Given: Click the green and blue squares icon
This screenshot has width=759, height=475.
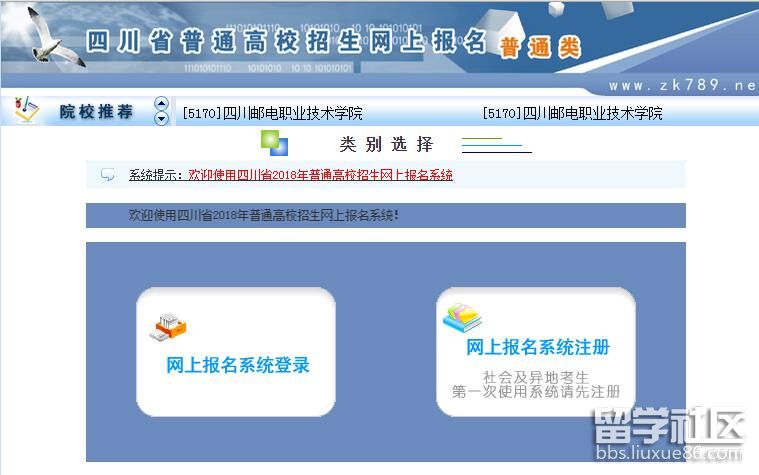Looking at the screenshot, I should tap(274, 143).
